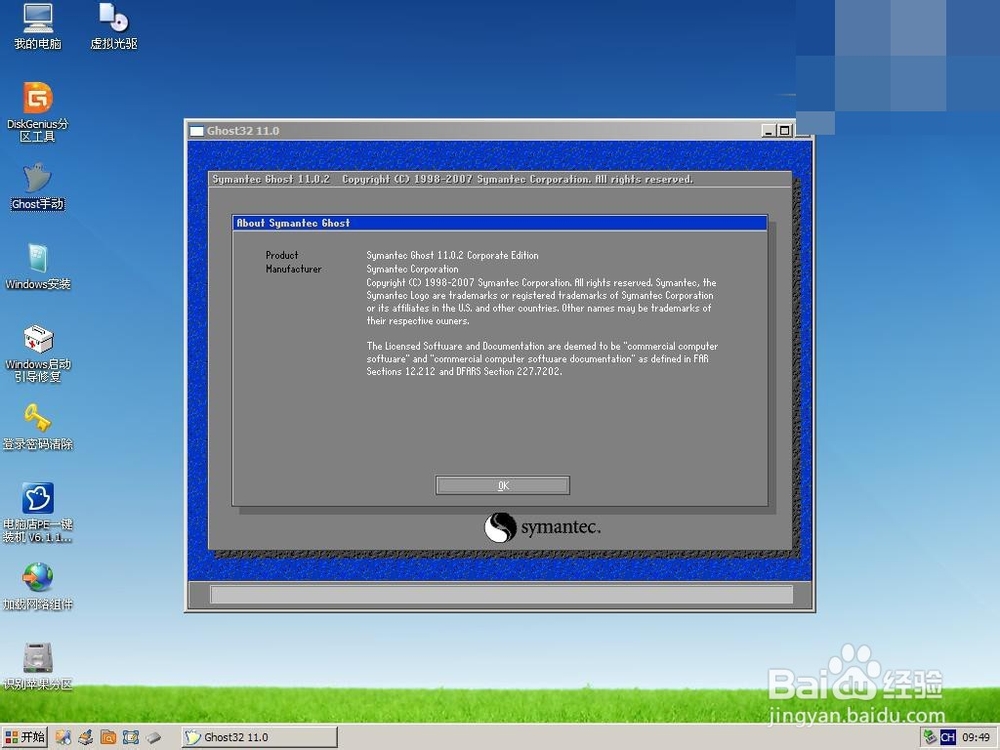
Task: Click the second quick-launch icon after 开始
Action: click(85, 737)
